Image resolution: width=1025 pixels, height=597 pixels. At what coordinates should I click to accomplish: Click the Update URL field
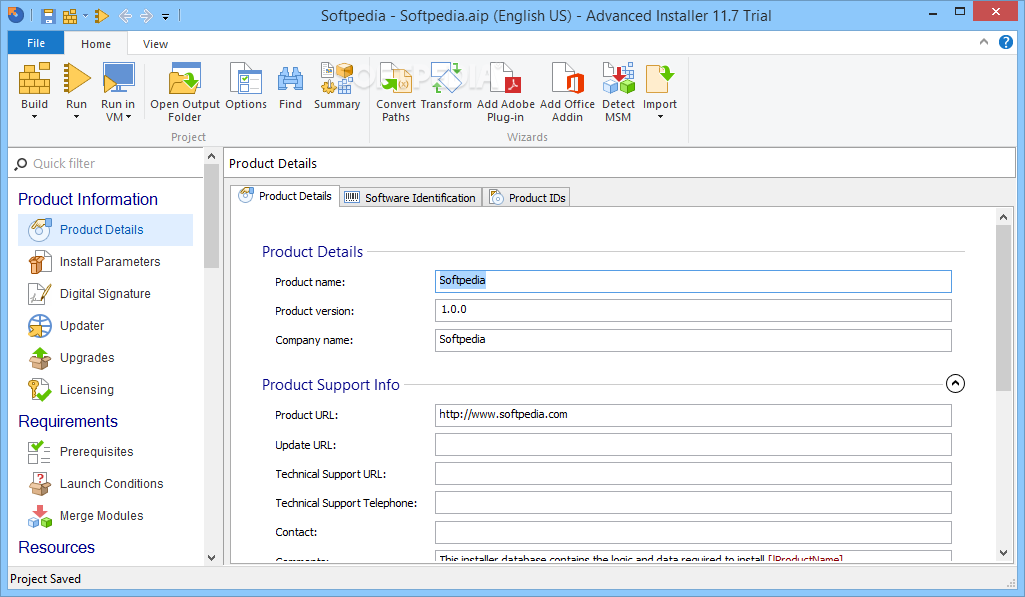pyautogui.click(x=693, y=445)
